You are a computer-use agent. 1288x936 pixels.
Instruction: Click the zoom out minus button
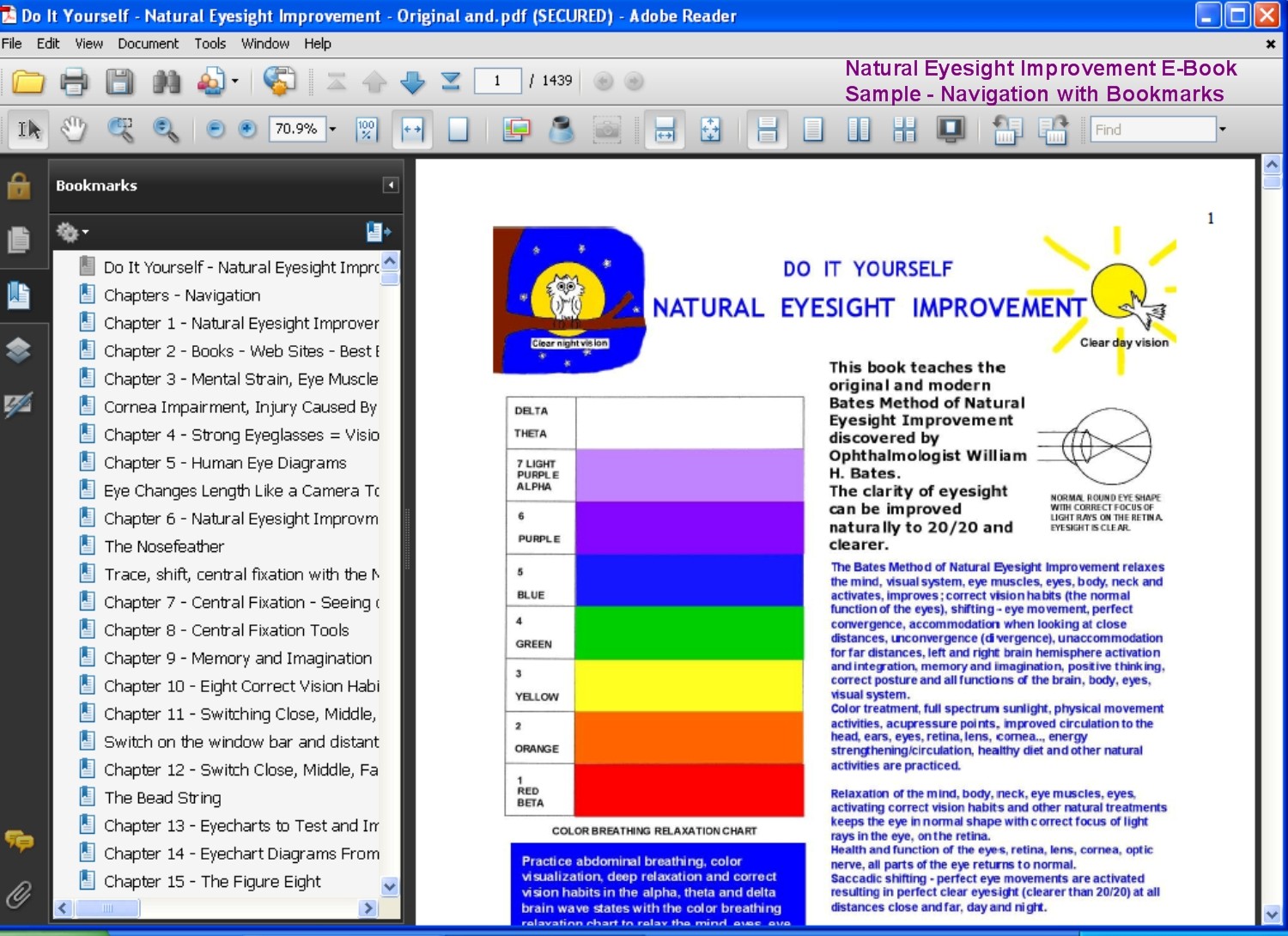(216, 129)
